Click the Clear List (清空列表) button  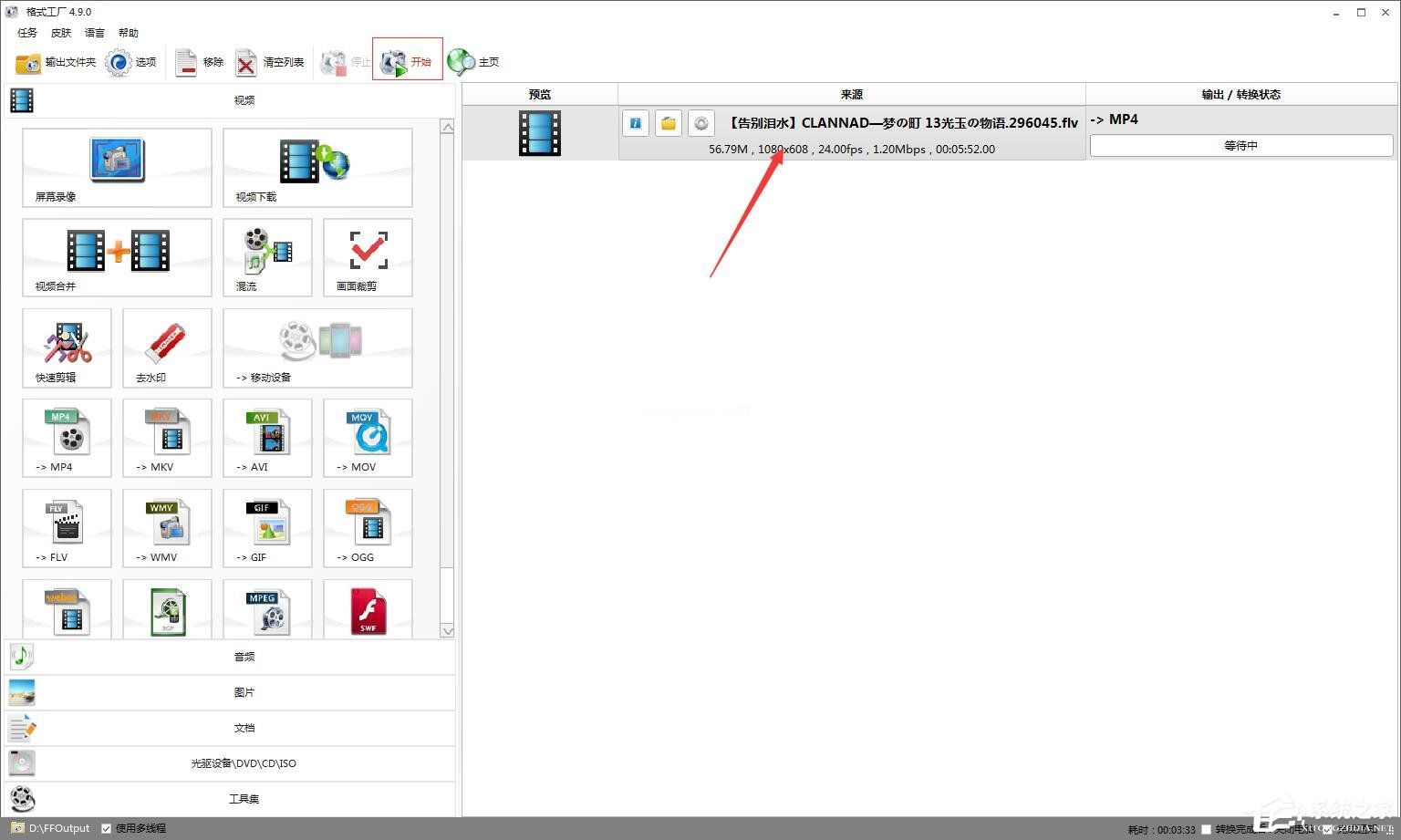point(270,62)
